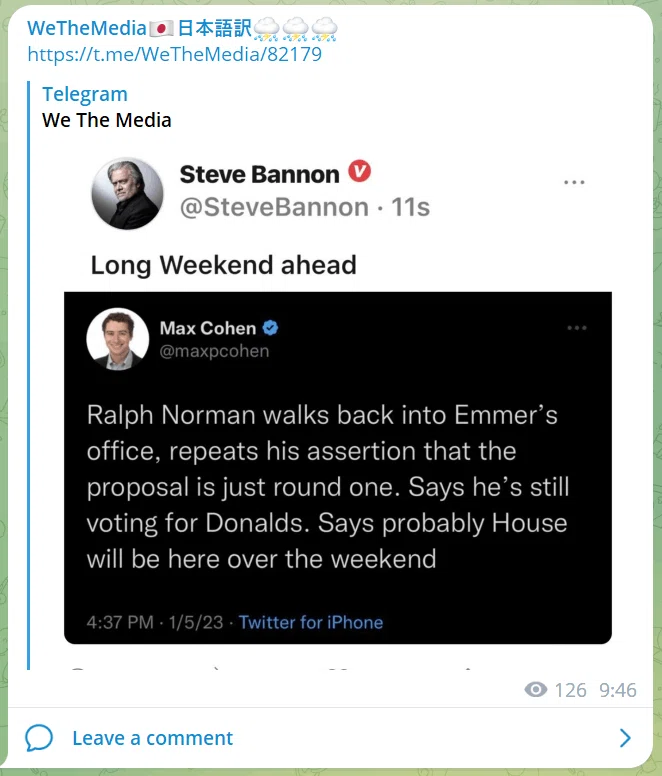Click the speech bubble comment icon
Viewport: 662px width, 776px height.
point(39,738)
